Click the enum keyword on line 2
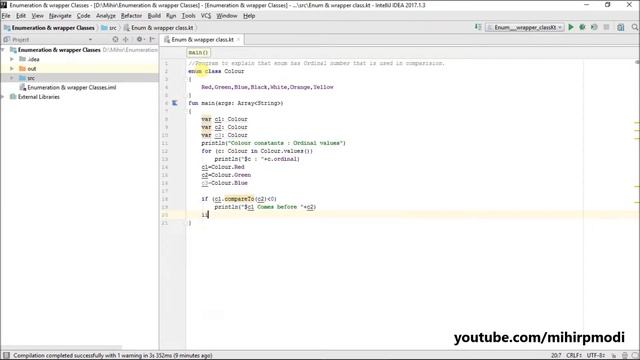The width and height of the screenshot is (640, 360). point(195,71)
